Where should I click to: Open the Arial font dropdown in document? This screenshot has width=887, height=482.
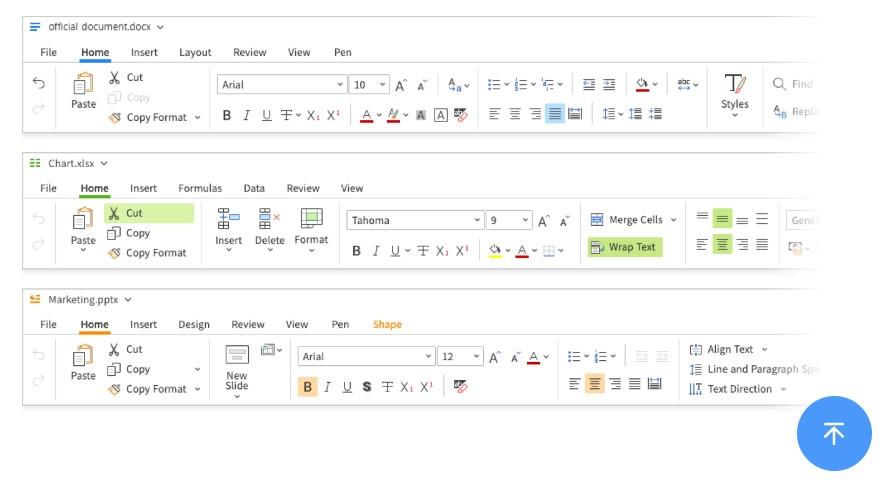pyautogui.click(x=340, y=84)
